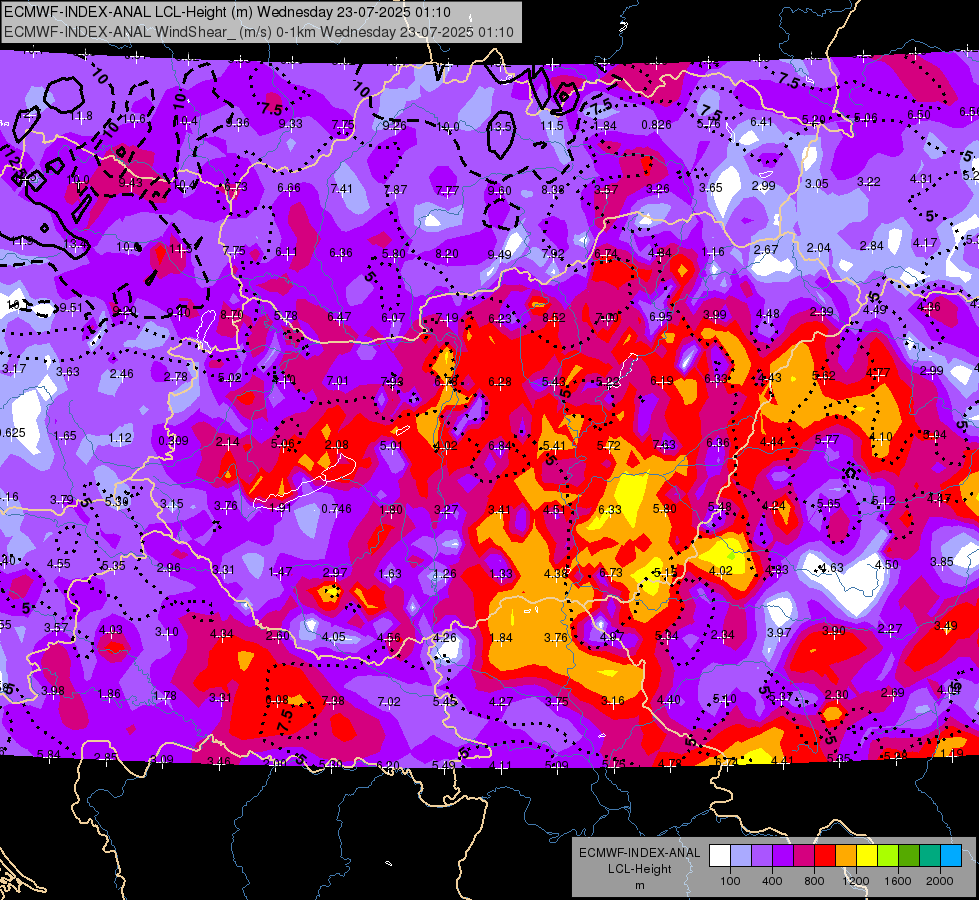Screen dimensions: 979x900
Task: Click the red legend color swatch
Action: point(825,855)
